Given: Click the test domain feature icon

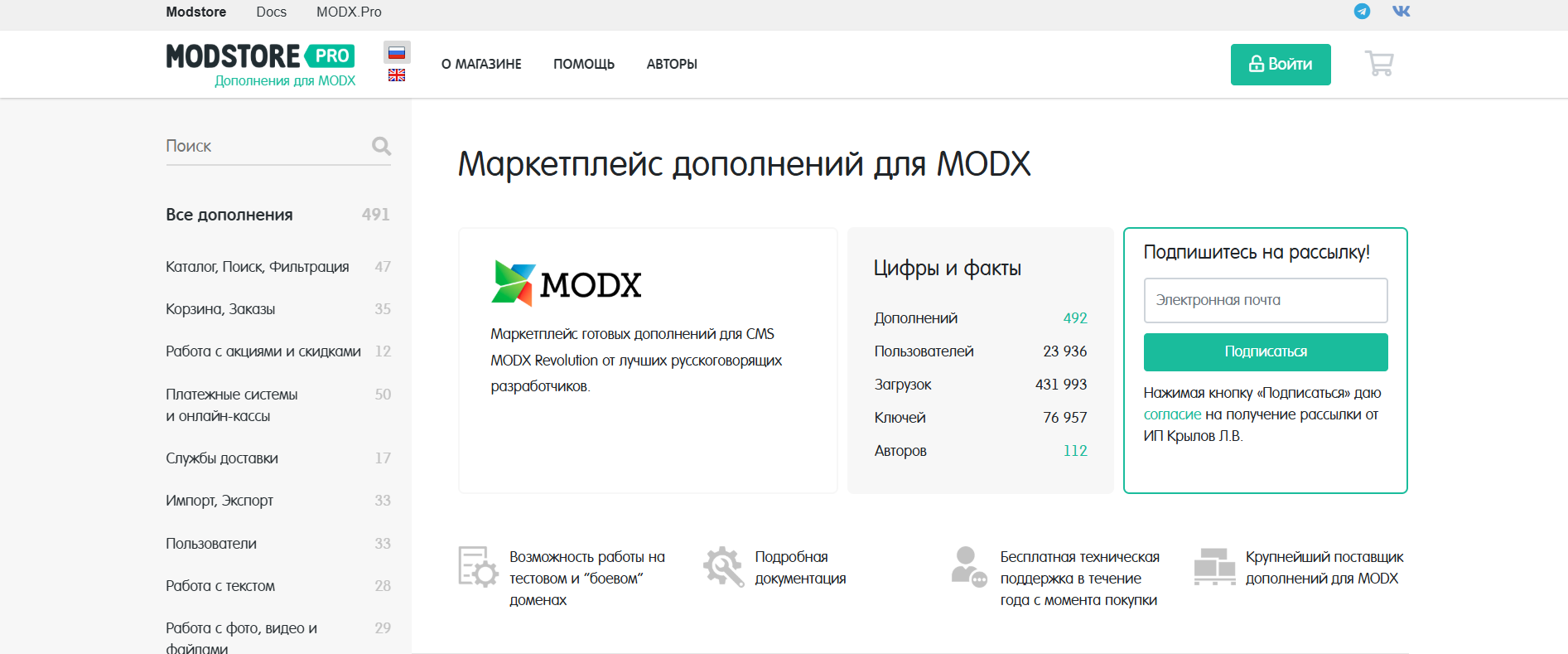Looking at the screenshot, I should pos(478,567).
